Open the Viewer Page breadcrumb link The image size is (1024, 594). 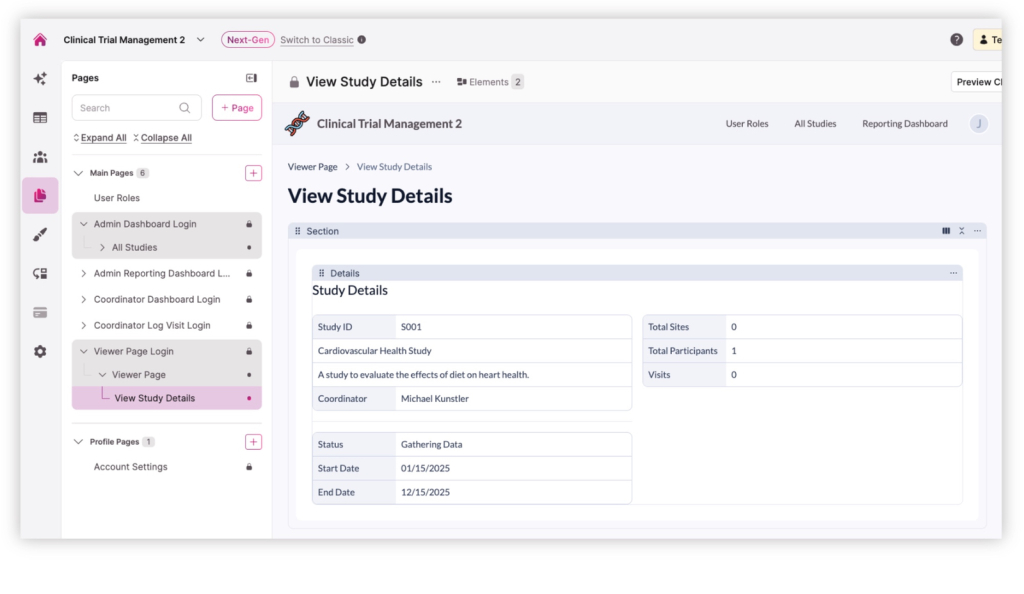pyautogui.click(x=312, y=166)
